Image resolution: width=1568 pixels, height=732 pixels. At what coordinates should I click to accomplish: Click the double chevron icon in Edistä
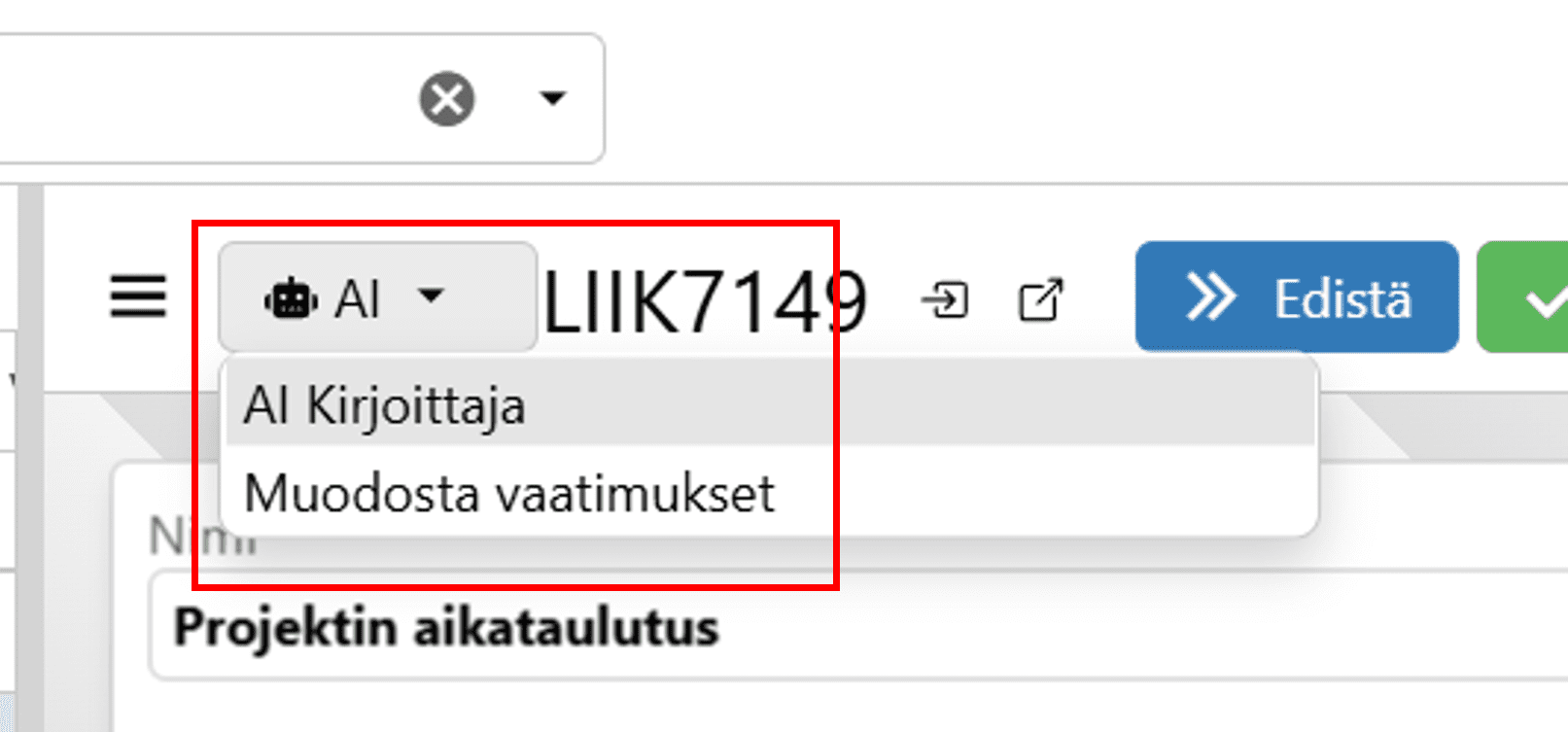[1209, 297]
